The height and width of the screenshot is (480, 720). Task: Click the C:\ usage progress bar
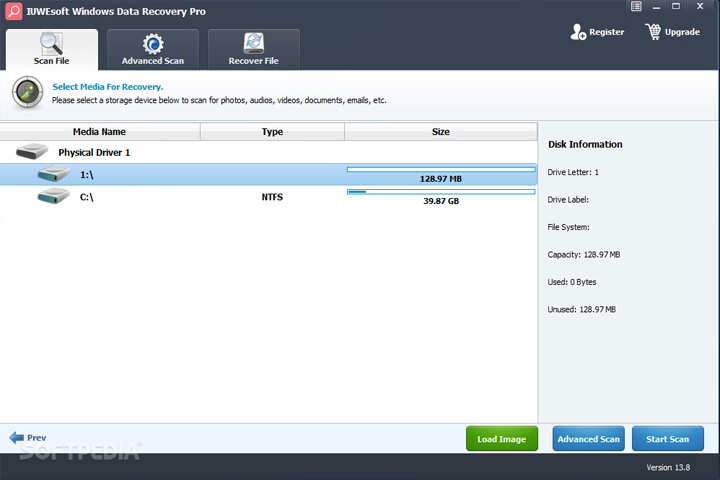pyautogui.click(x=441, y=192)
